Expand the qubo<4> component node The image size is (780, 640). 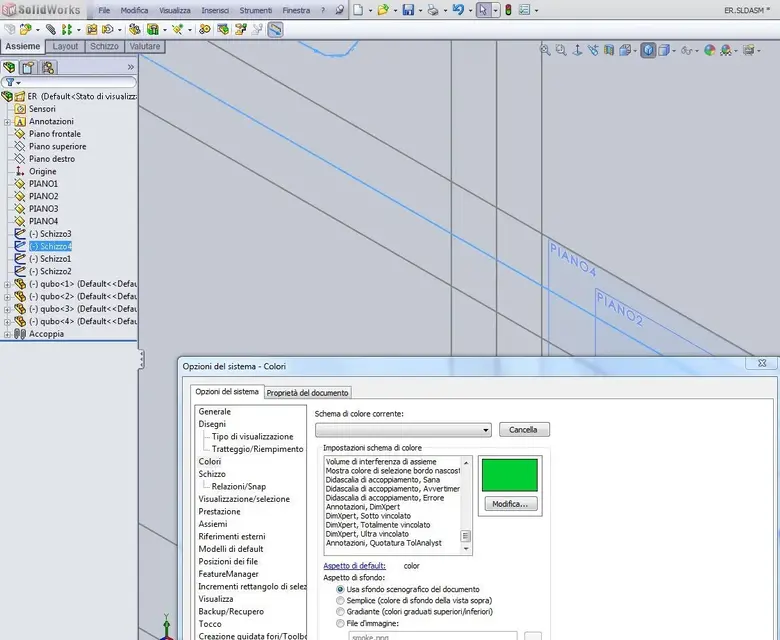pyautogui.click(x=7, y=322)
